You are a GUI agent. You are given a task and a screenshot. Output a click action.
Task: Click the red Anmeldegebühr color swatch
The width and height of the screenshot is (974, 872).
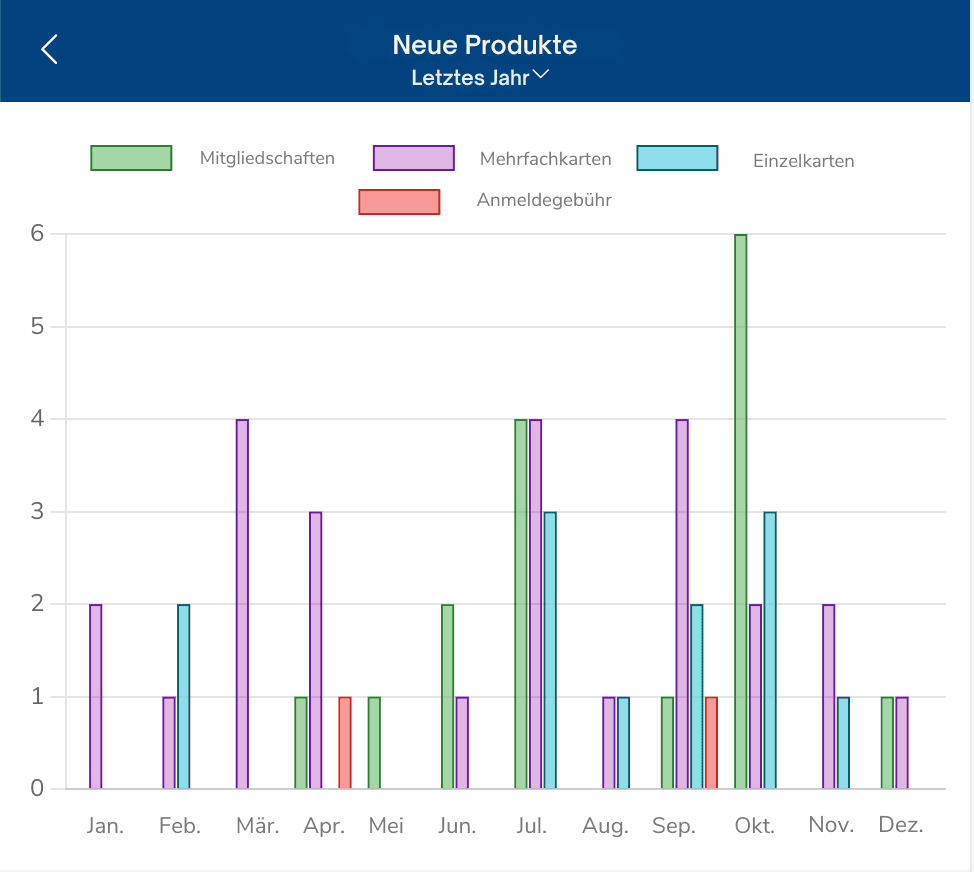(x=399, y=202)
